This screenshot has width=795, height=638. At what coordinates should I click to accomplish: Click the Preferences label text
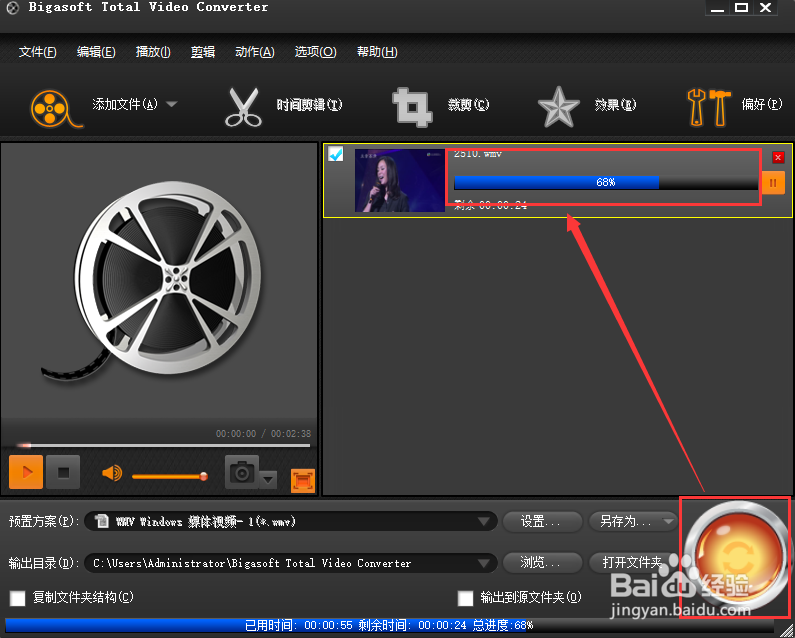point(762,104)
